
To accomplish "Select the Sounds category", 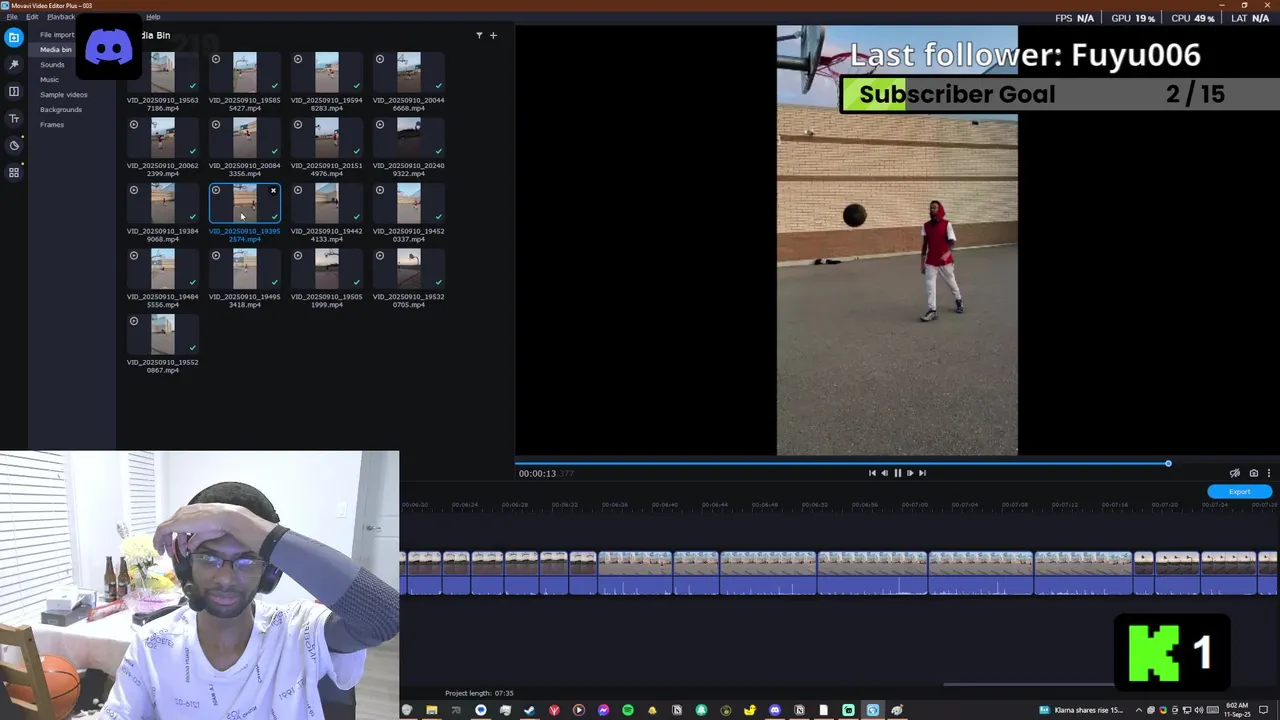I will click(x=52, y=64).
